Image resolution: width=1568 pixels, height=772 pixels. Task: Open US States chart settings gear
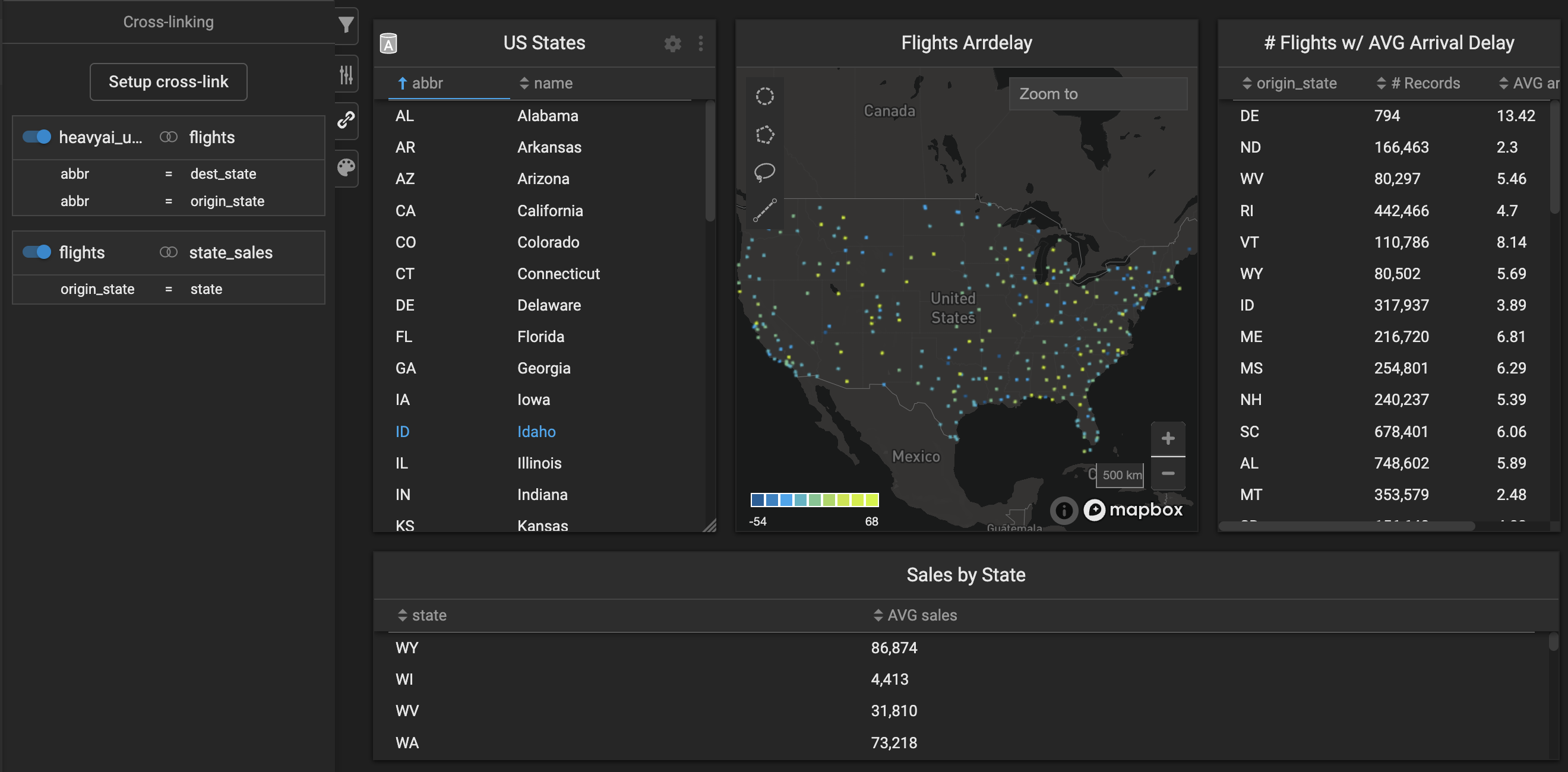coord(672,43)
